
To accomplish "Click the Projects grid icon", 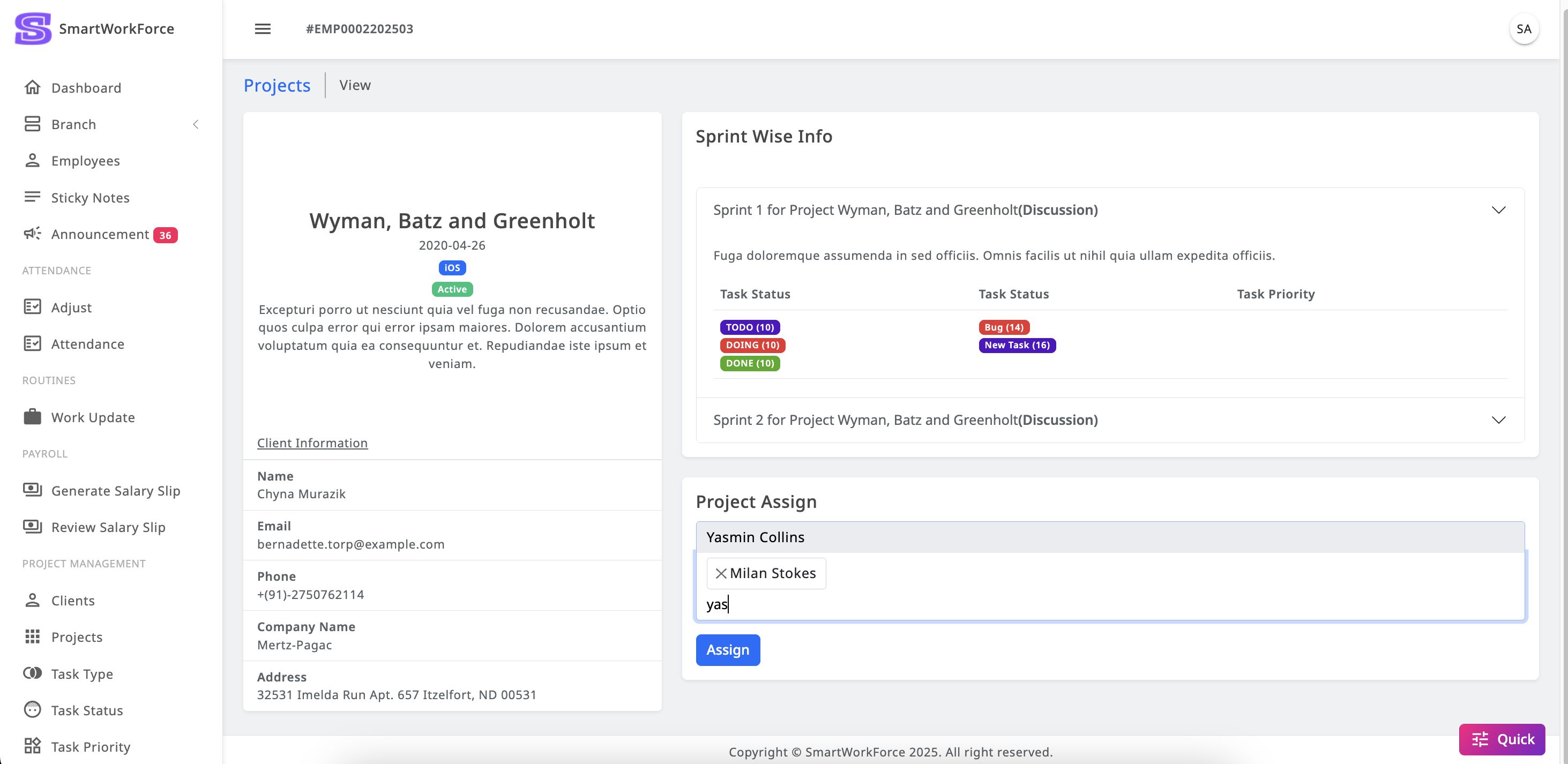I will [x=32, y=637].
